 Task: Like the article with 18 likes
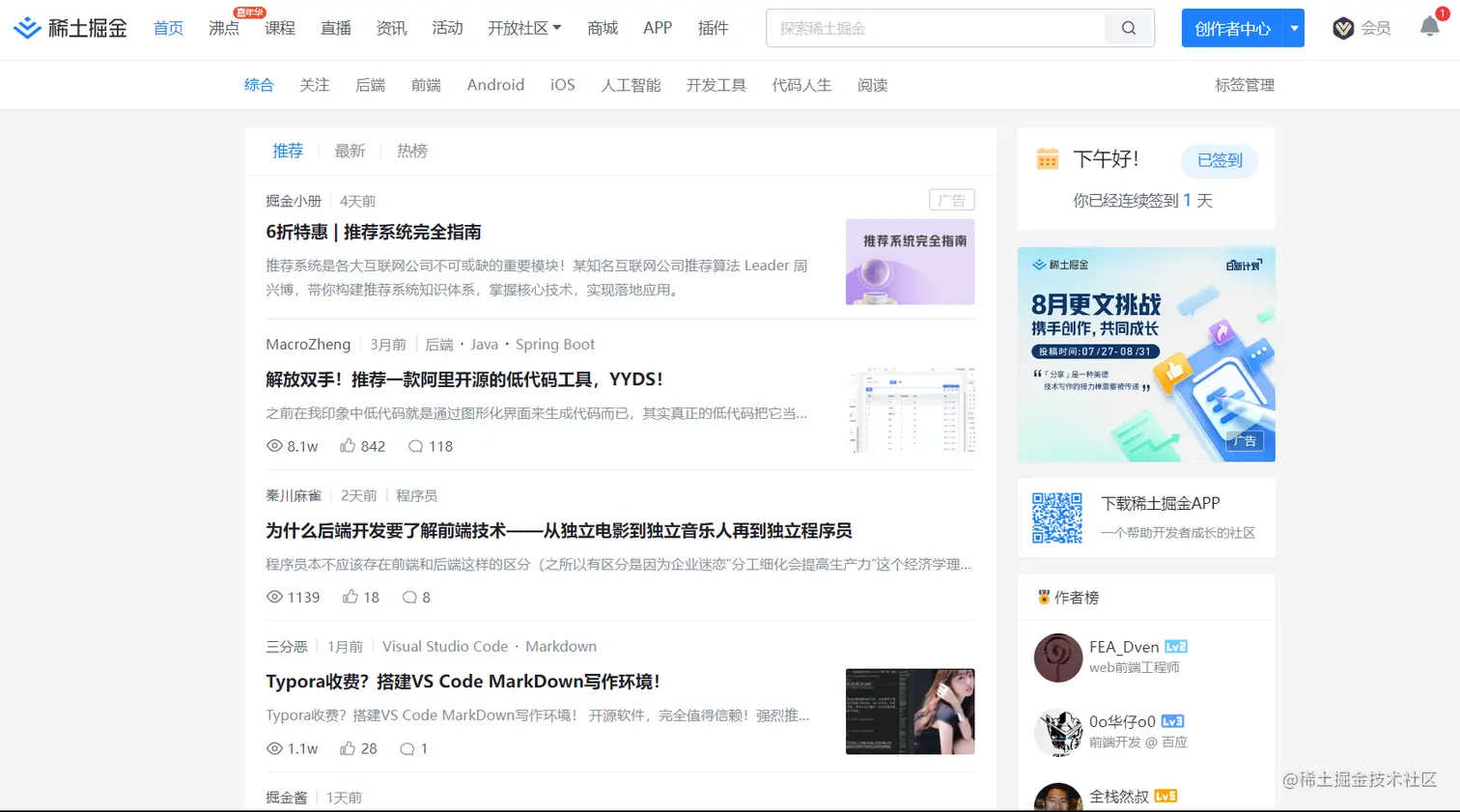[350, 597]
